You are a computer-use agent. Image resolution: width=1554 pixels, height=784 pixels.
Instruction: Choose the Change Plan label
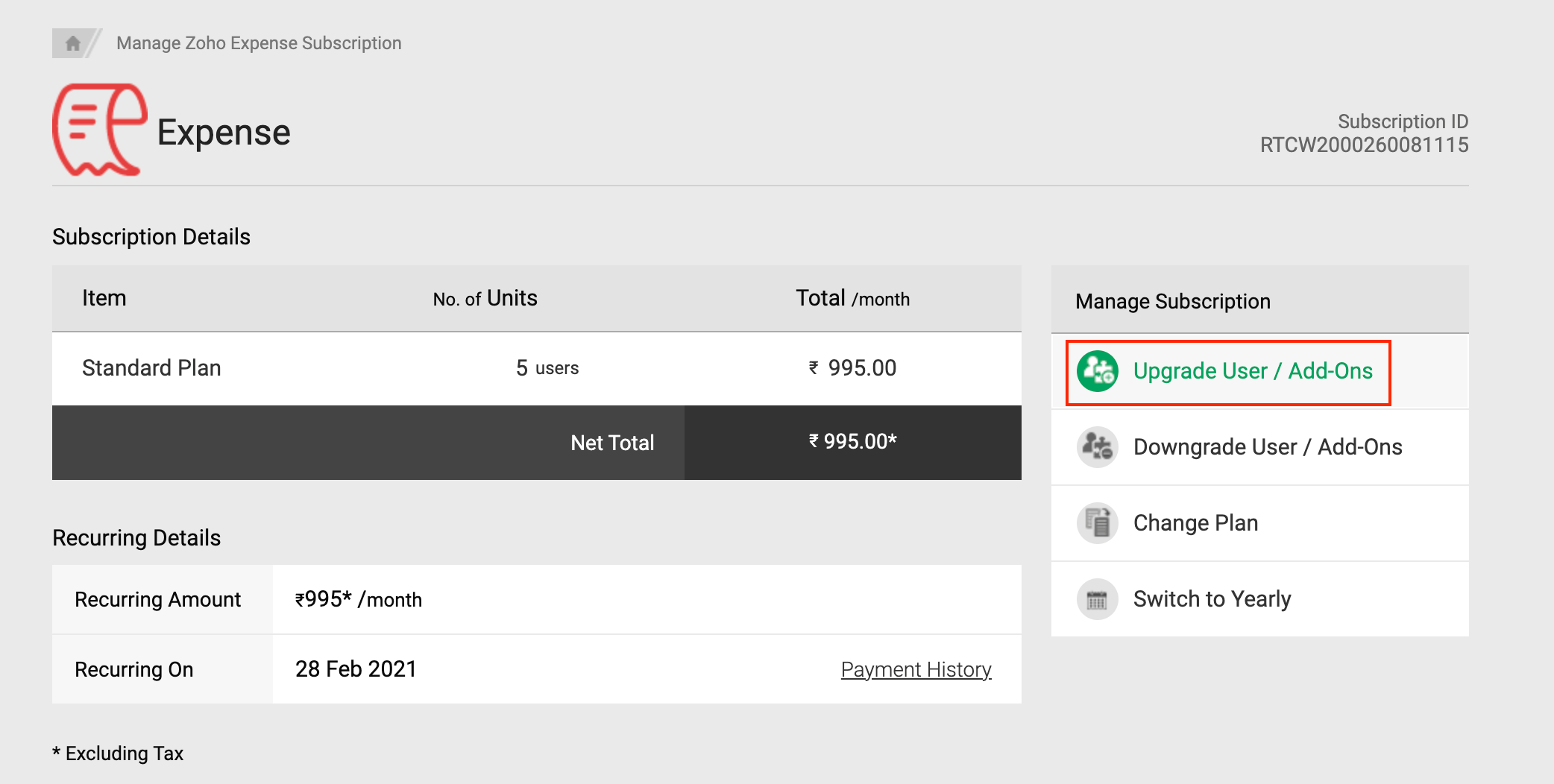pyautogui.click(x=1195, y=523)
